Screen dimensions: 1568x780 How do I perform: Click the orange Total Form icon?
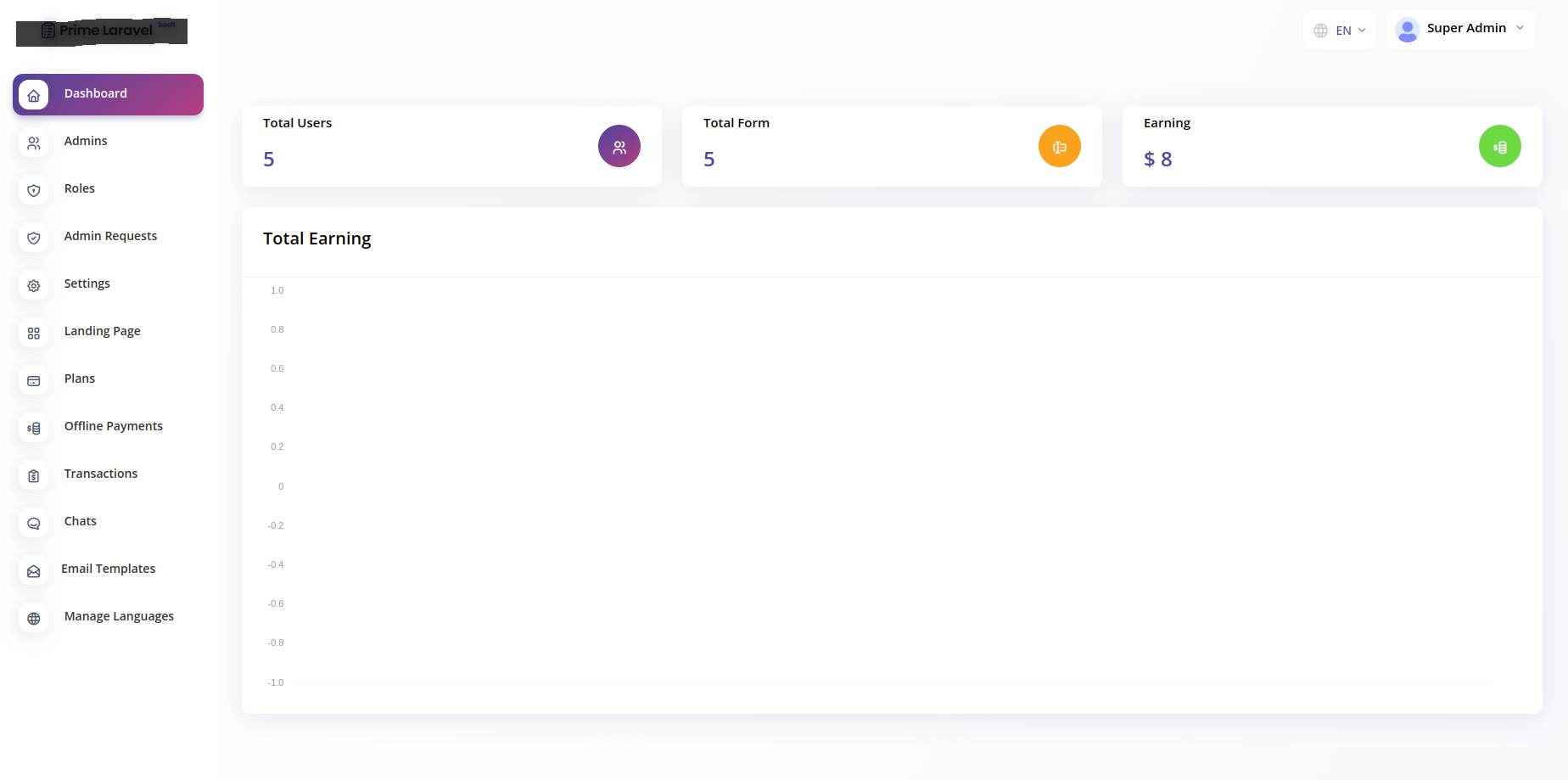[1059, 146]
